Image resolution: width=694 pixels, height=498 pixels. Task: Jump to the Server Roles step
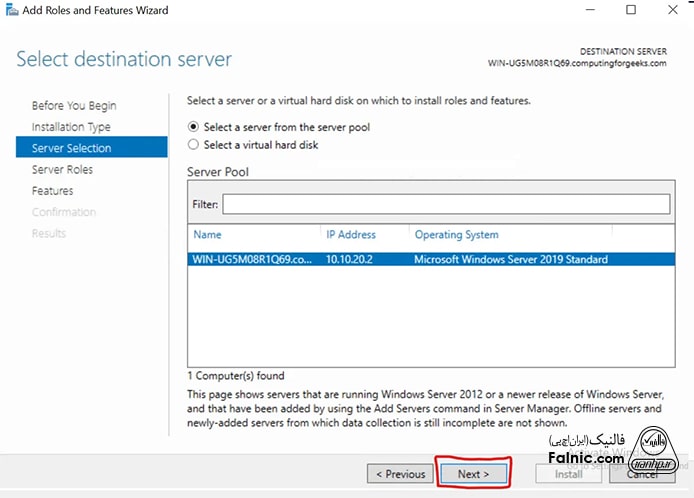click(x=62, y=170)
